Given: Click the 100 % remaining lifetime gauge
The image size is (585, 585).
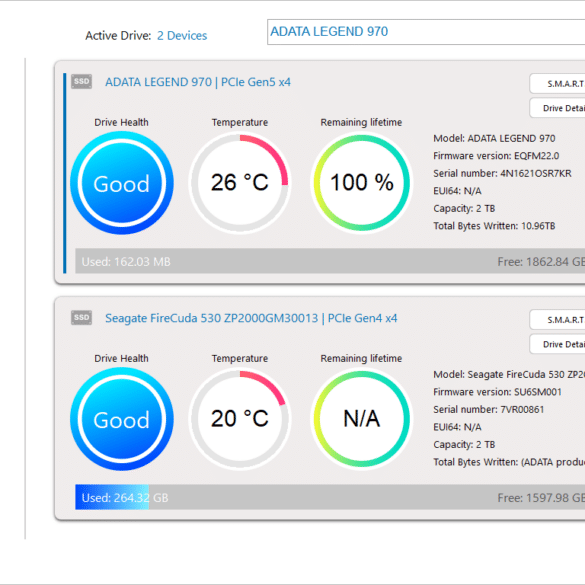Looking at the screenshot, I should coord(362,183).
